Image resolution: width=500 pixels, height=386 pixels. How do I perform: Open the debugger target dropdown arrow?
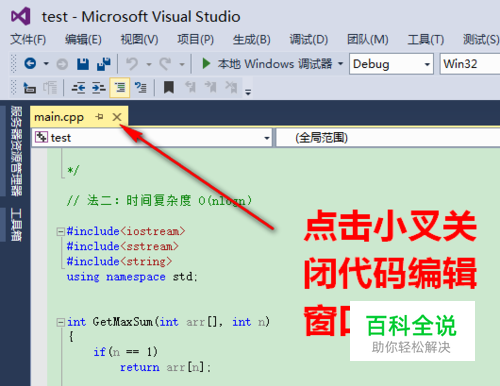click(340, 63)
